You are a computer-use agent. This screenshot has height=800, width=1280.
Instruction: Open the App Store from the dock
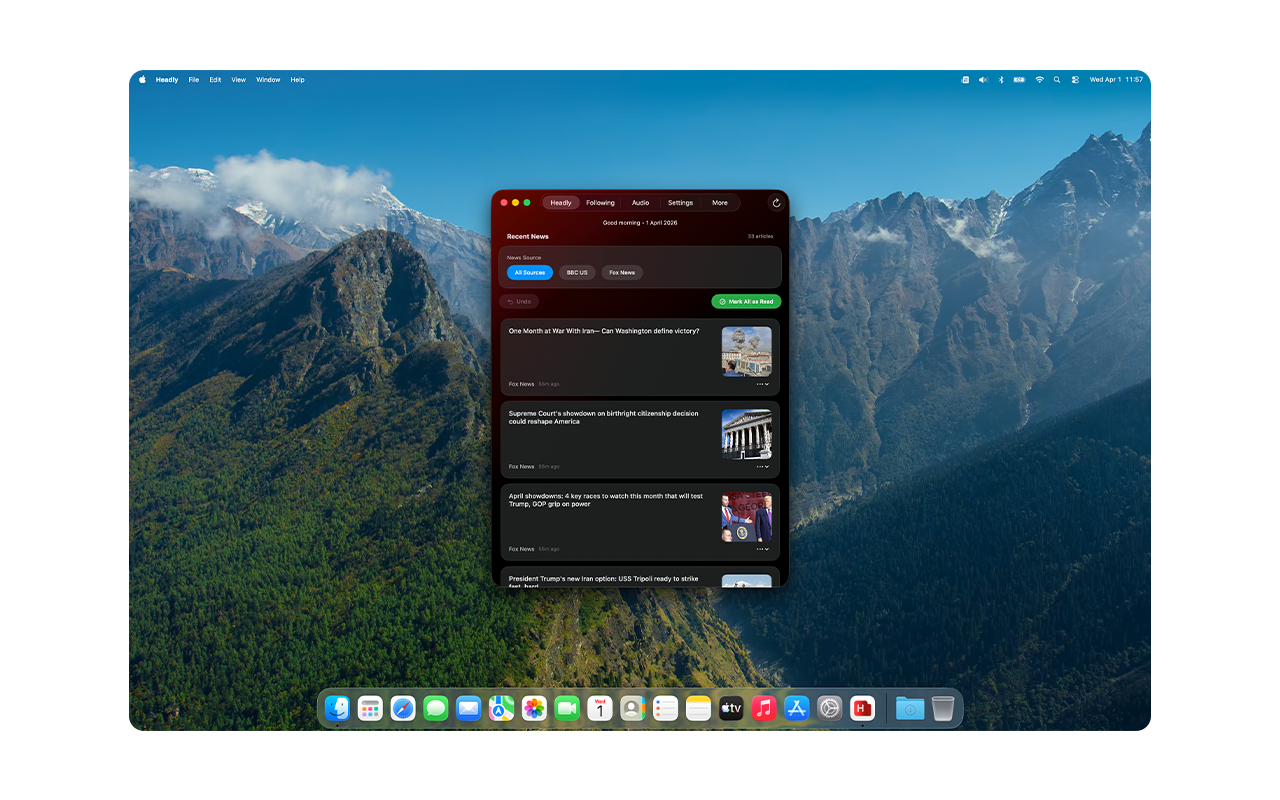797,709
